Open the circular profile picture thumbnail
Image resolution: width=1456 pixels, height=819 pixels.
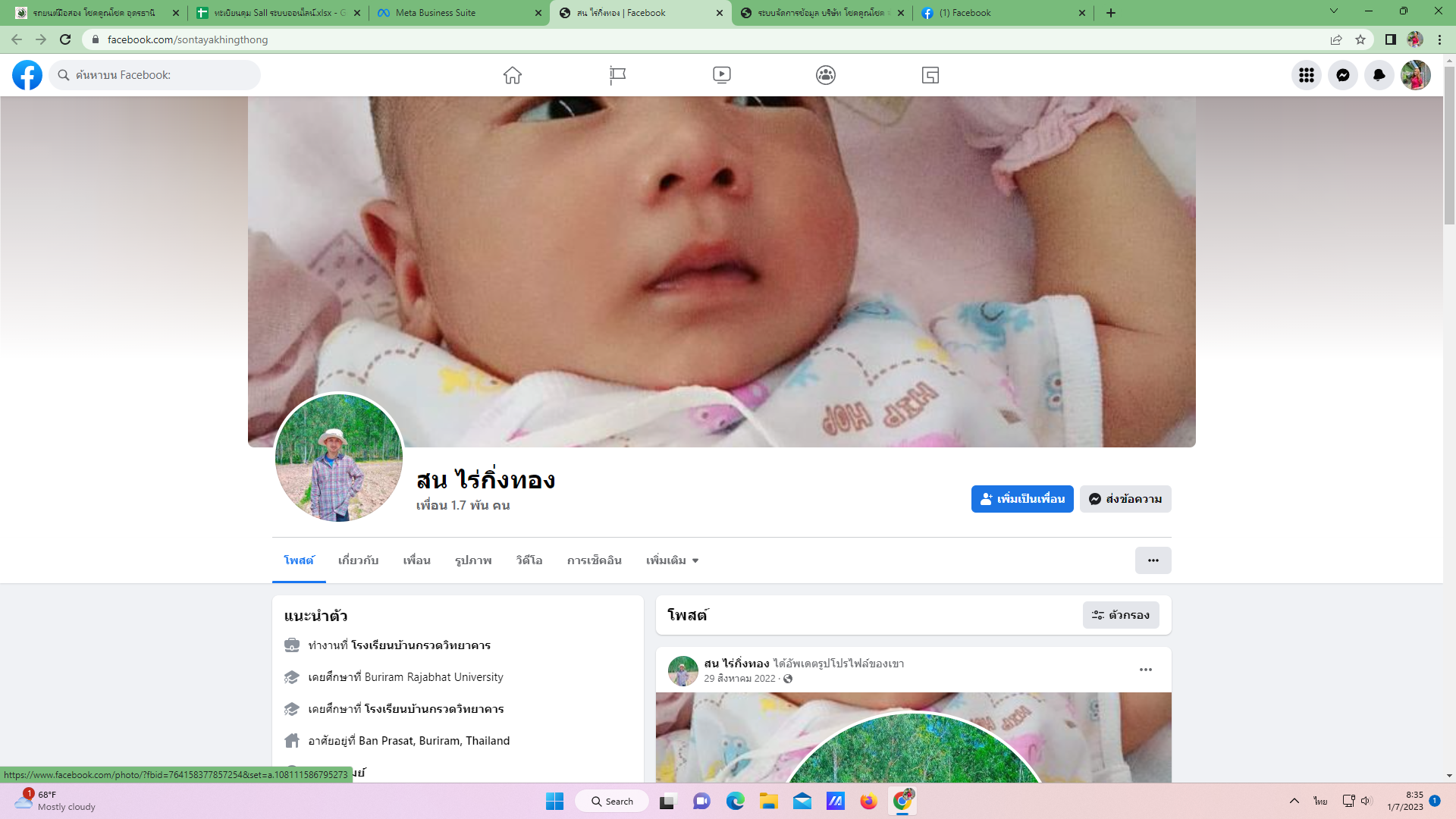point(339,457)
